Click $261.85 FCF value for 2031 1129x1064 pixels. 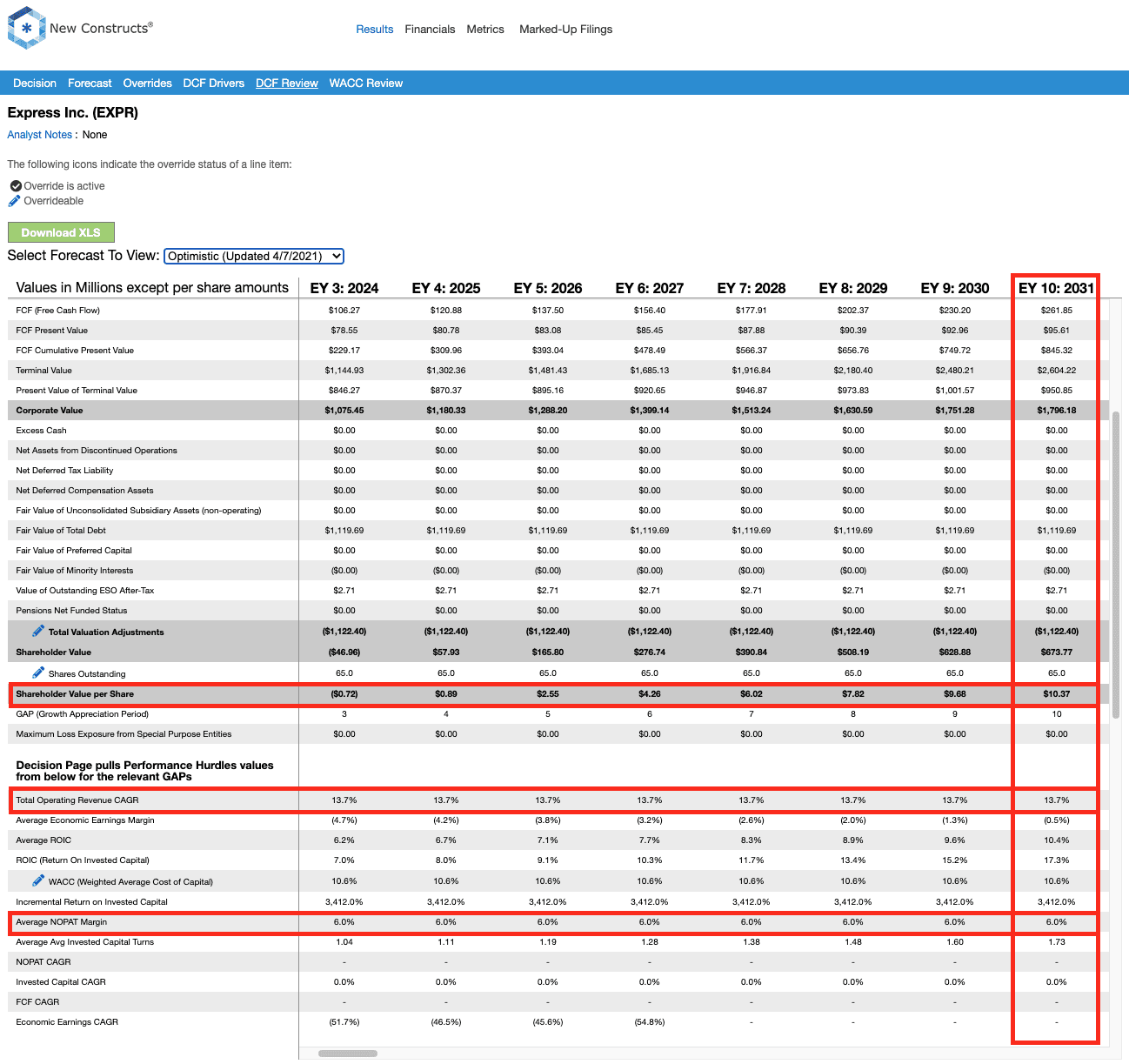pyautogui.click(x=1057, y=311)
